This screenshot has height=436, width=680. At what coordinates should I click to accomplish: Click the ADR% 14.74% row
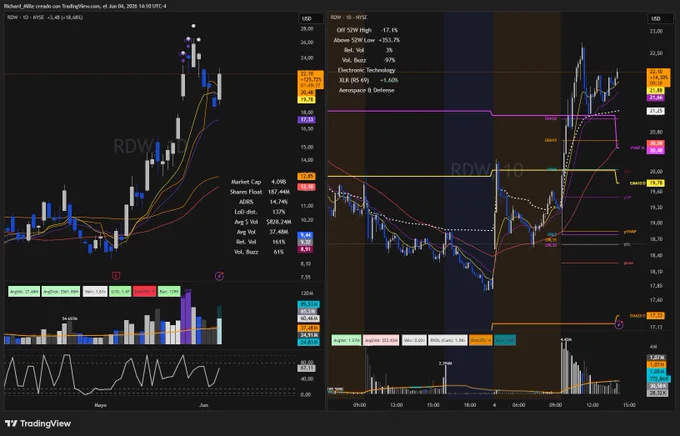click(263, 202)
